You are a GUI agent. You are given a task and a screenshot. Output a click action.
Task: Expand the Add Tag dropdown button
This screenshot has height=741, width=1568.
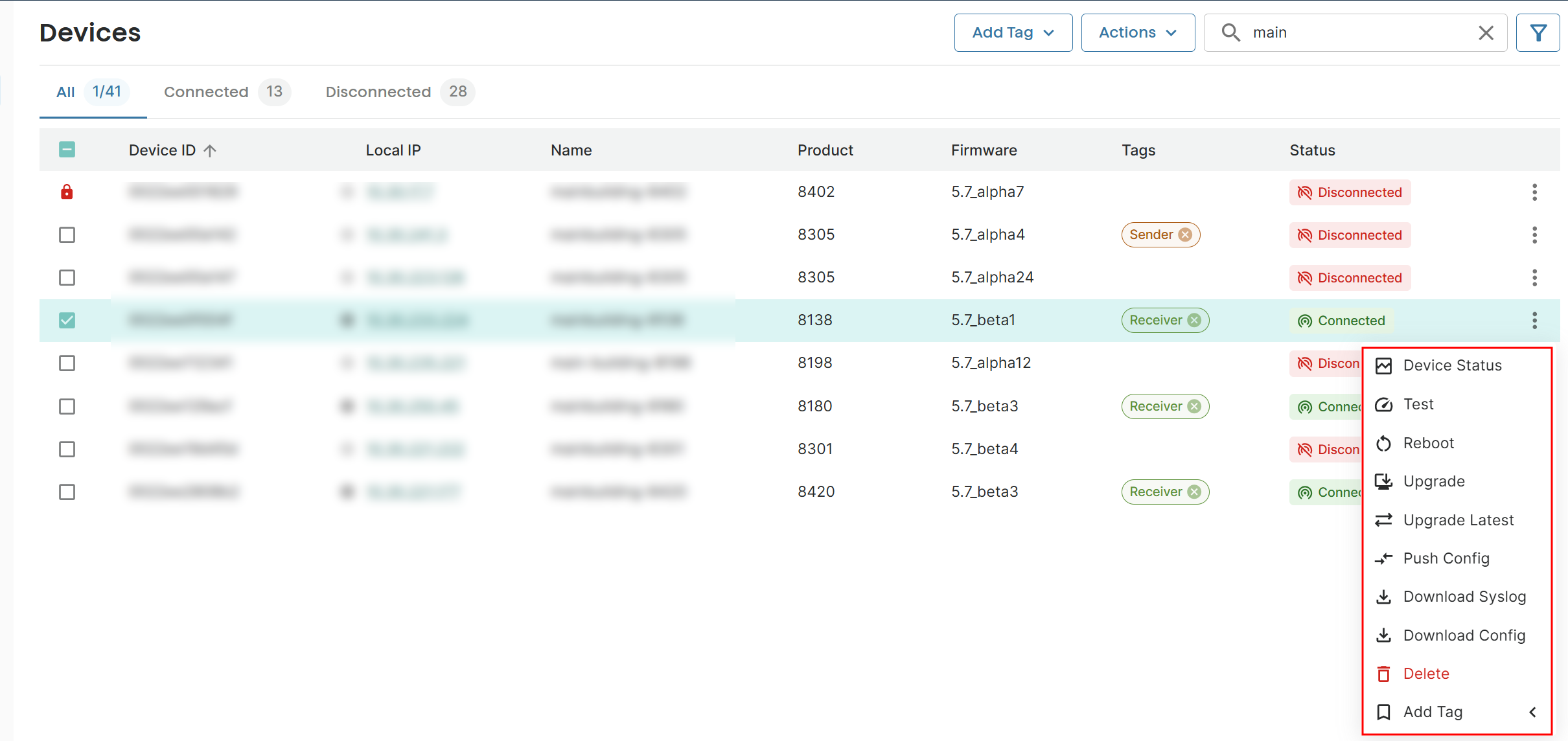pyautogui.click(x=1013, y=32)
